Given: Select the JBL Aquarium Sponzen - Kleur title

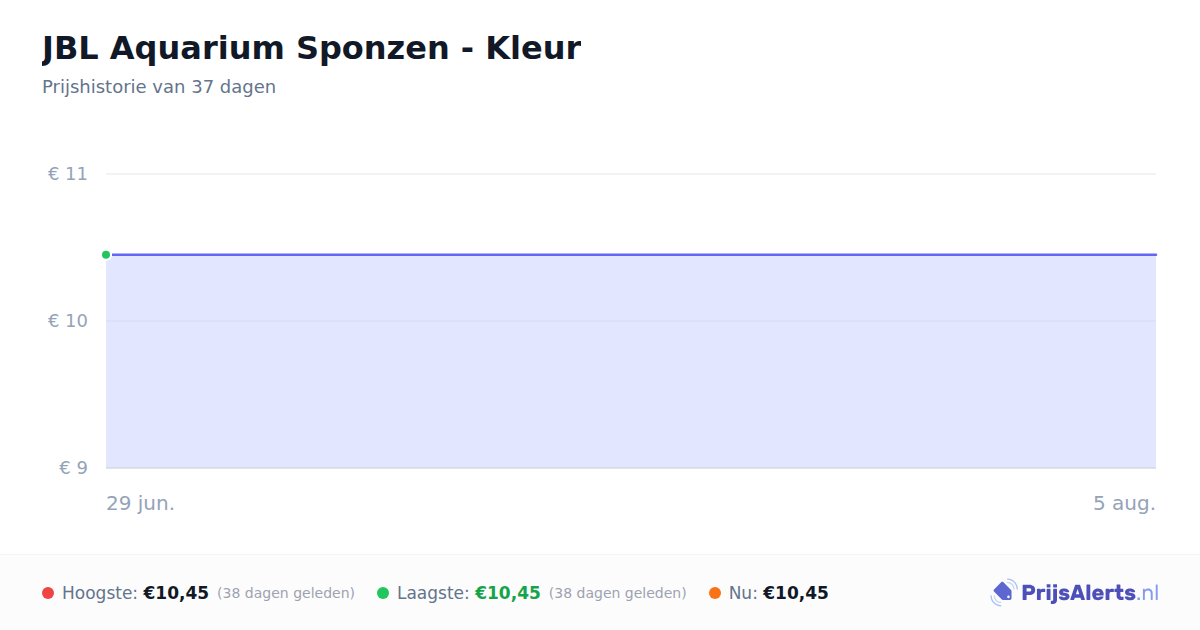Looking at the screenshot, I should (311, 48).
